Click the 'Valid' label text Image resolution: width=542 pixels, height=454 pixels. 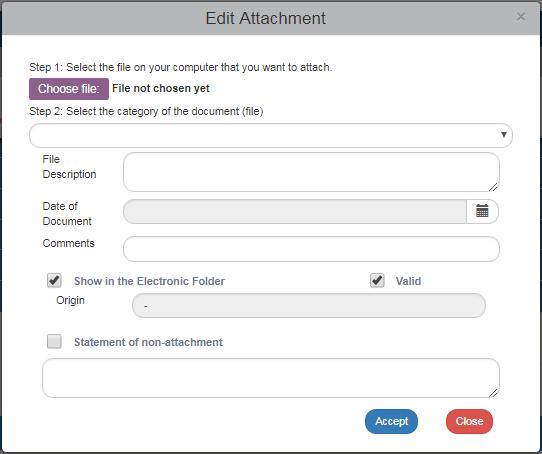pos(408,281)
